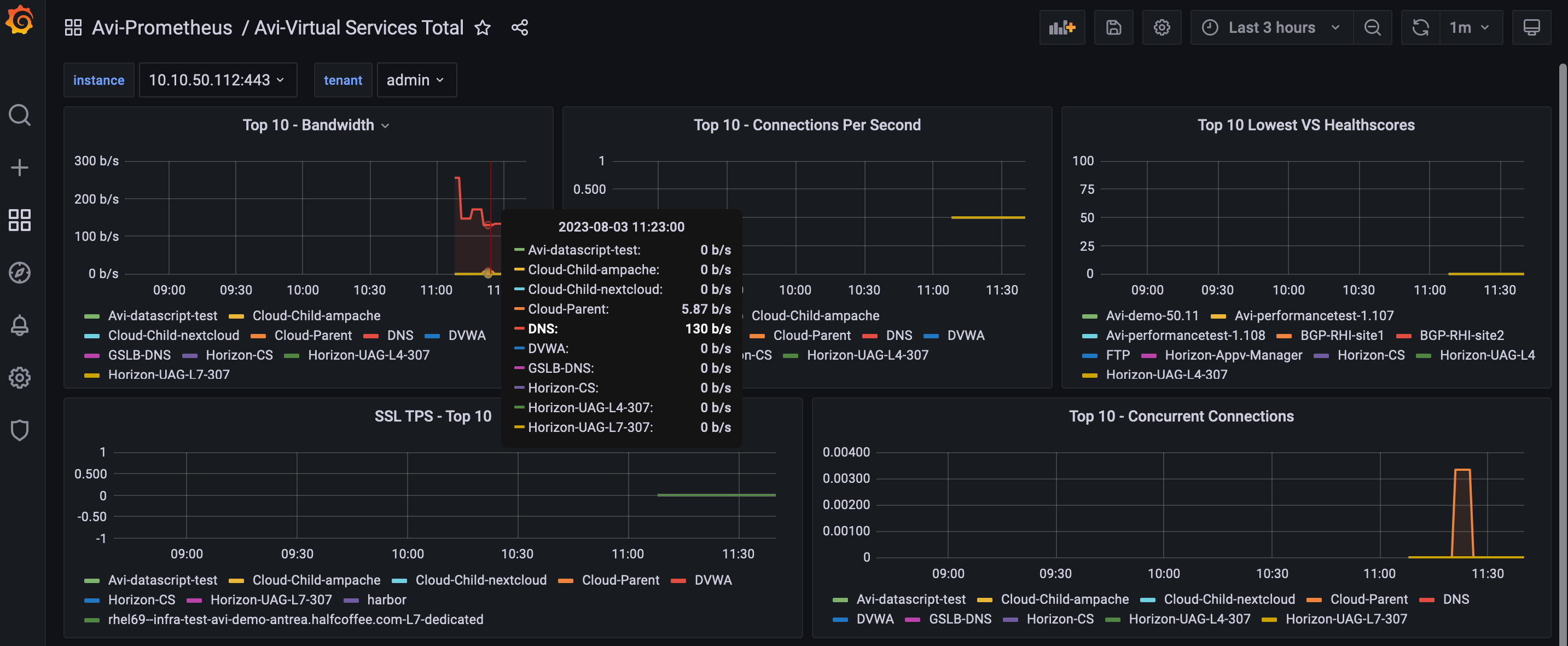Save the dashboard with disk icon
The height and width of the screenshot is (646, 1568).
point(1113,27)
